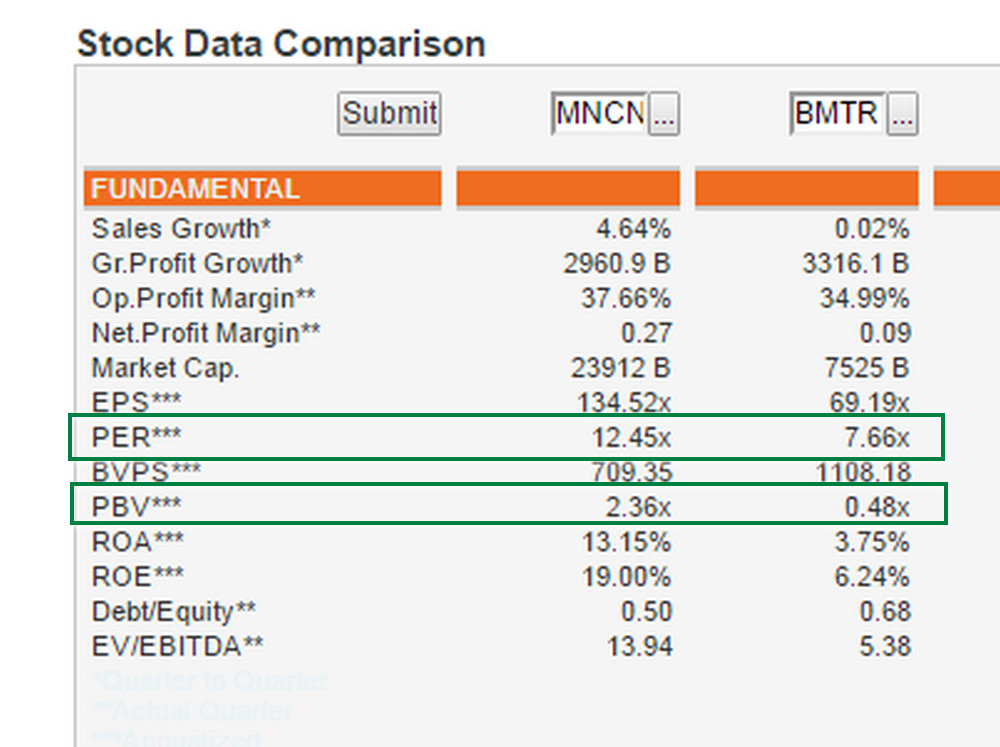Open the ellipsis picker beside MNCN
The height and width of the screenshot is (747, 1000).
pos(664,115)
